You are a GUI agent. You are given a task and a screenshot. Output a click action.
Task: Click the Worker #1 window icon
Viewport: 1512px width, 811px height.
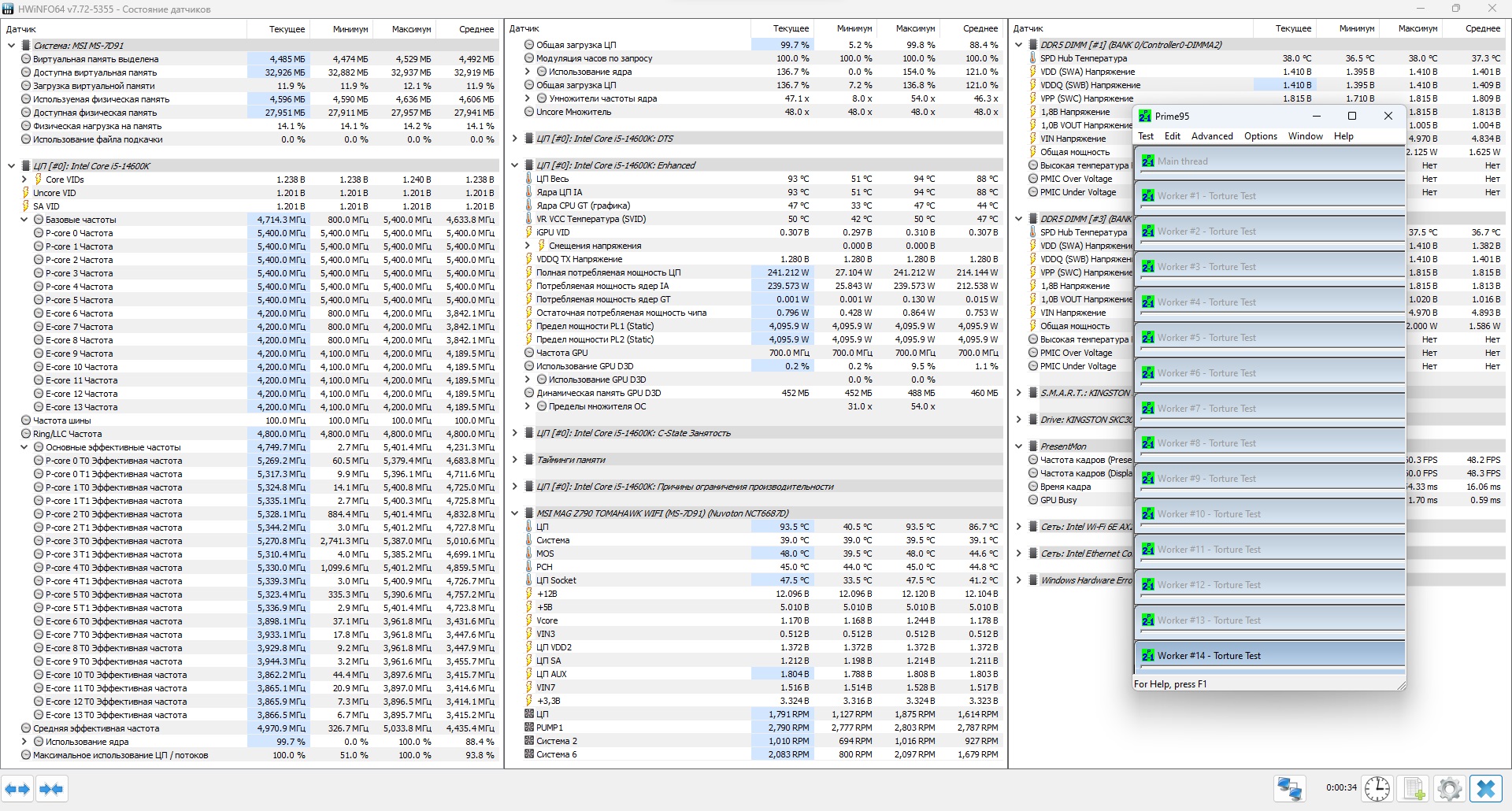pyautogui.click(x=1148, y=196)
